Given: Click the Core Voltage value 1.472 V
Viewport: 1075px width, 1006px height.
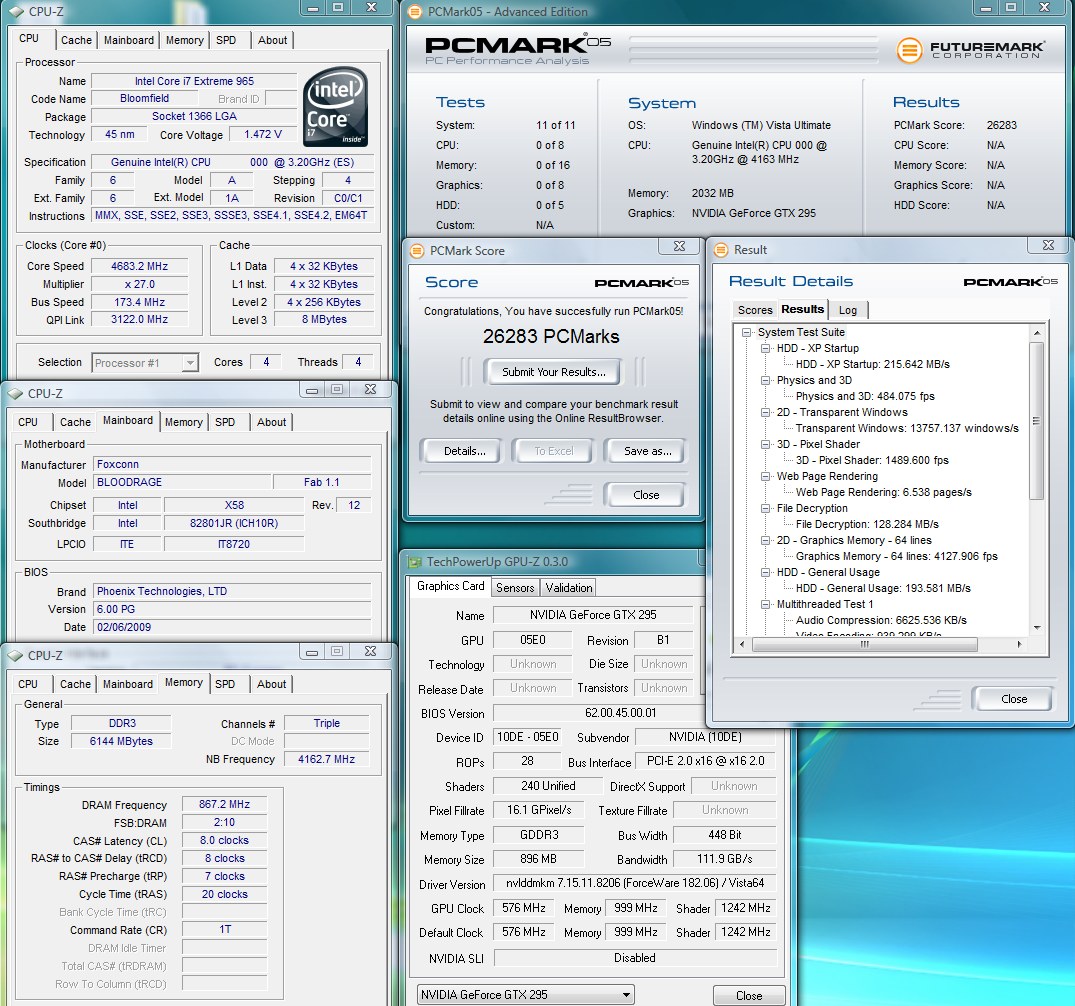Looking at the screenshot, I should pos(263,134).
